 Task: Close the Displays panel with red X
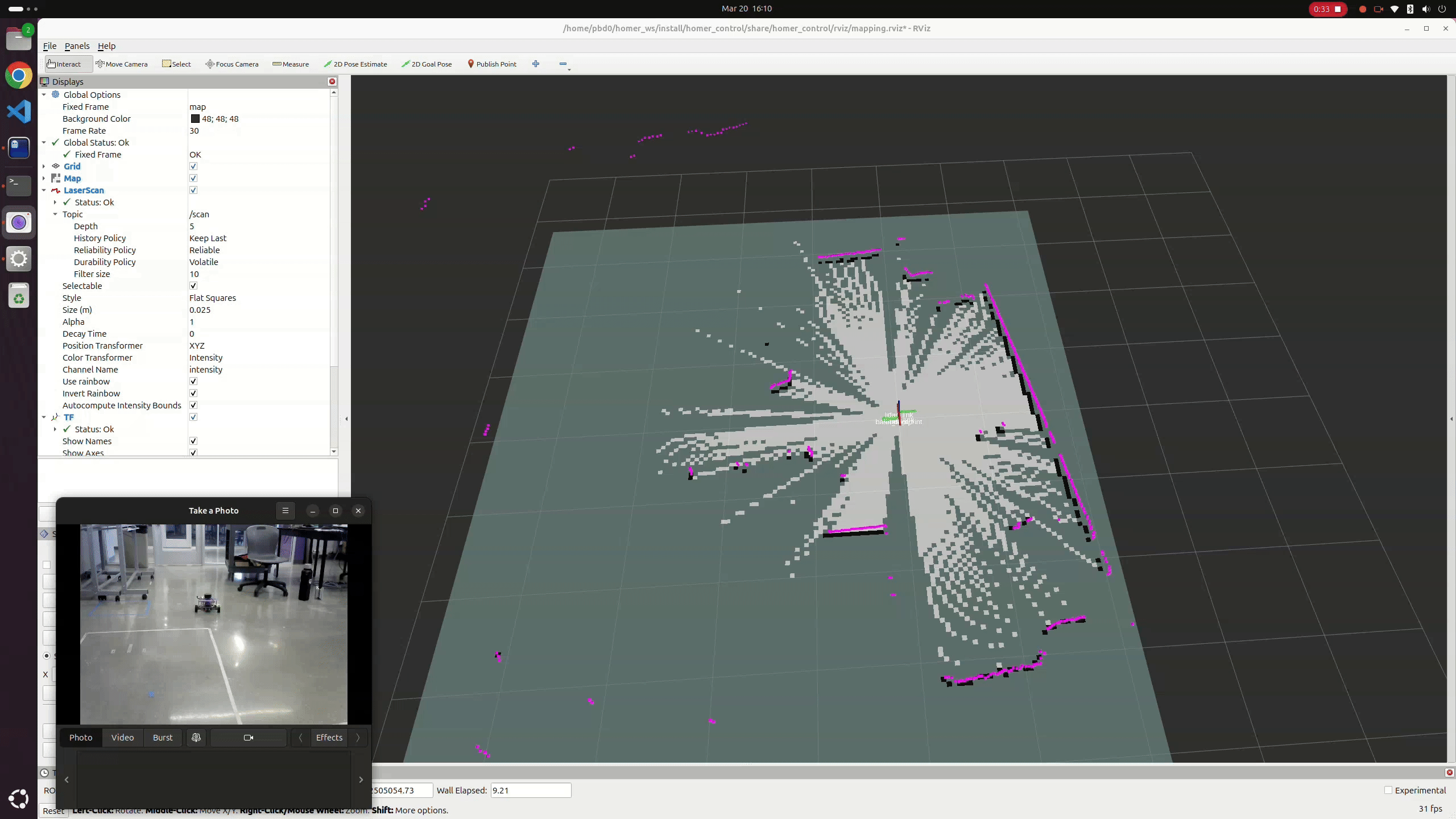[332, 81]
